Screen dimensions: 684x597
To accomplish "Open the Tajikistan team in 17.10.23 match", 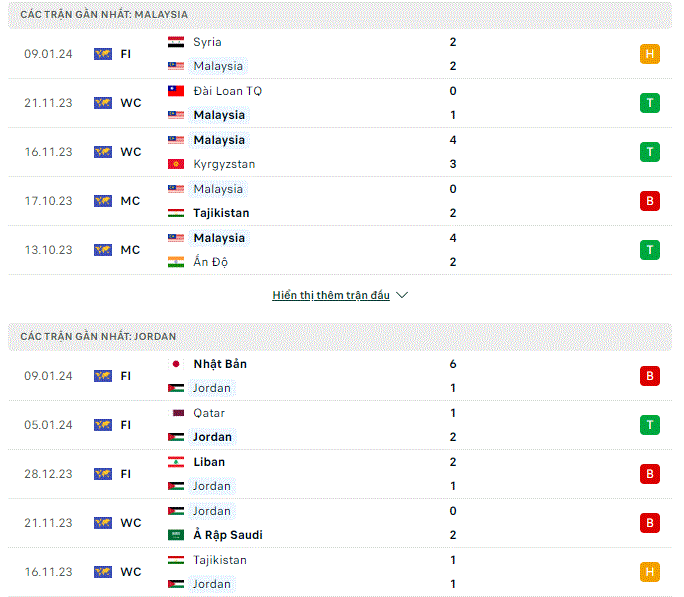I will coord(221,213).
